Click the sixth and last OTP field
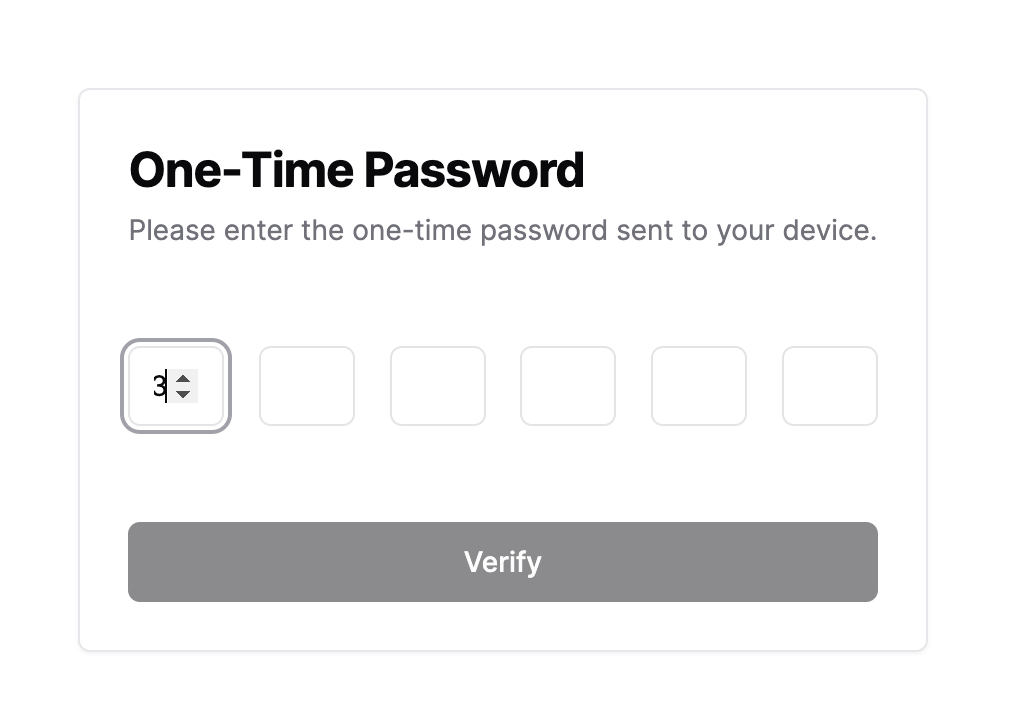 (830, 386)
